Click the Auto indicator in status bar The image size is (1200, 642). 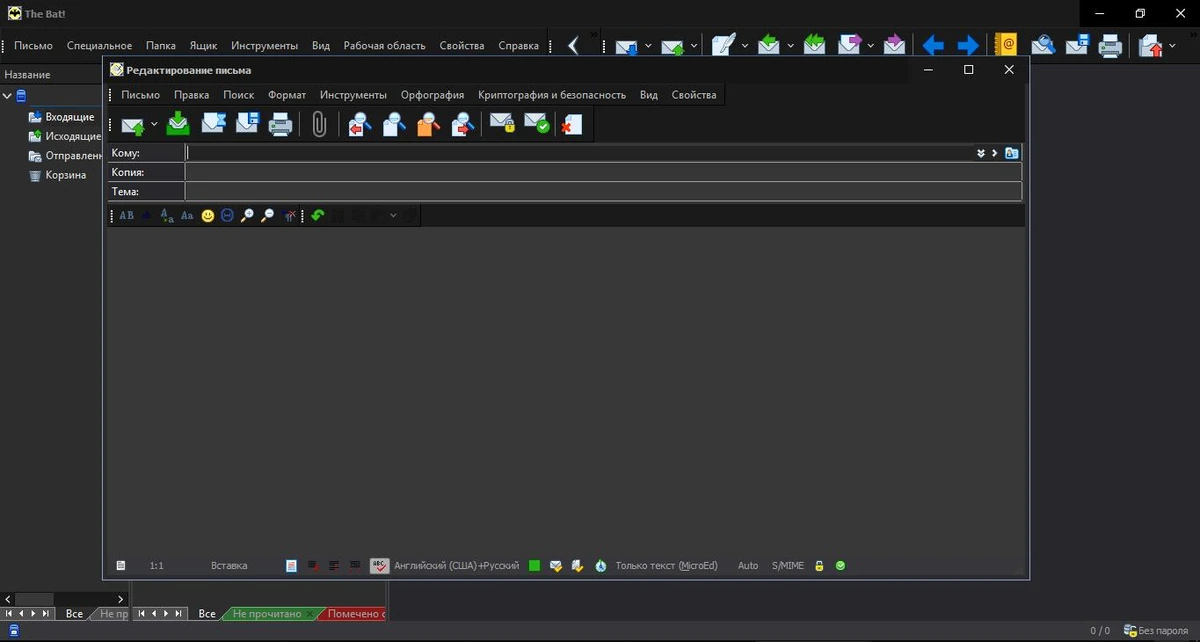tap(748, 566)
